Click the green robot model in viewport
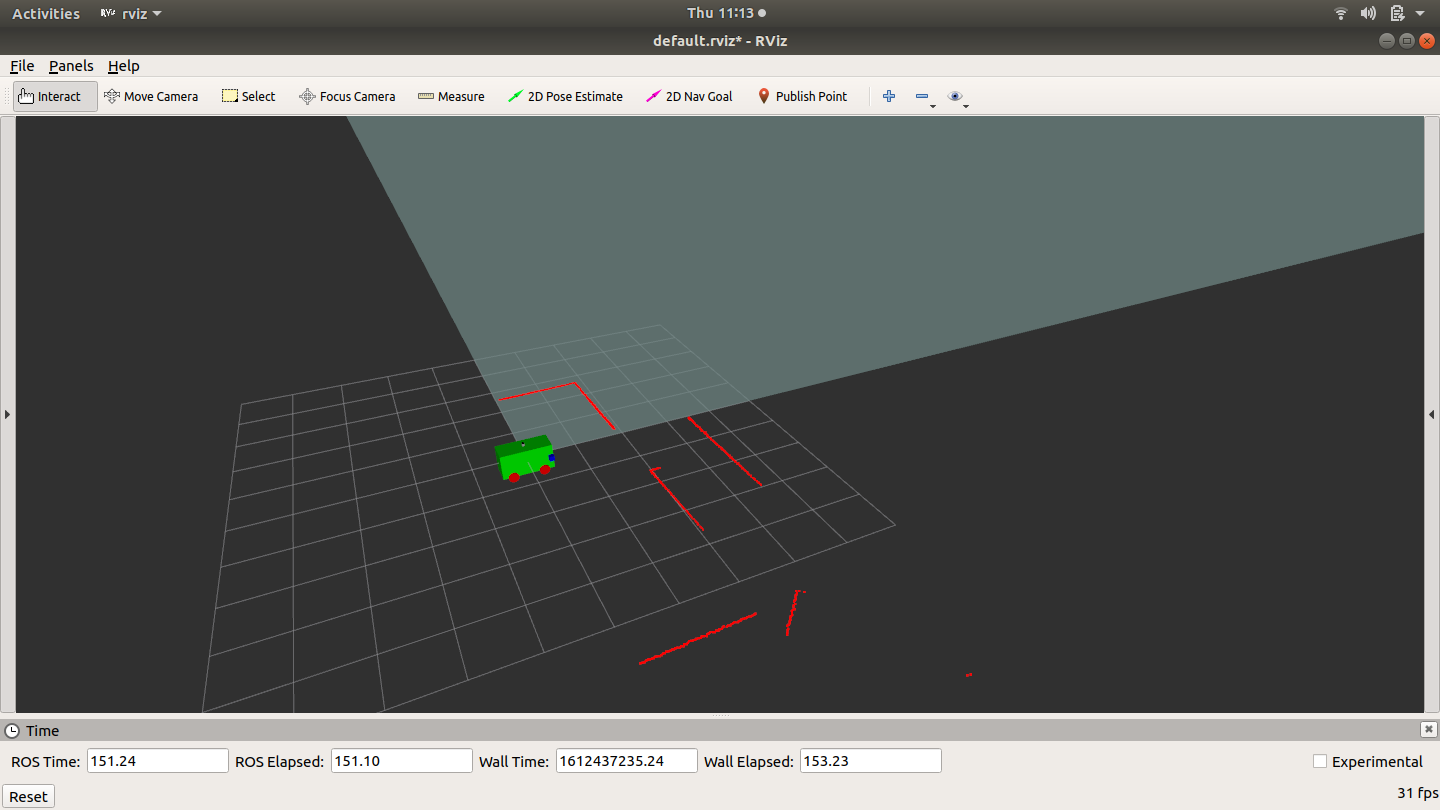This screenshot has width=1440, height=810. pos(525,458)
